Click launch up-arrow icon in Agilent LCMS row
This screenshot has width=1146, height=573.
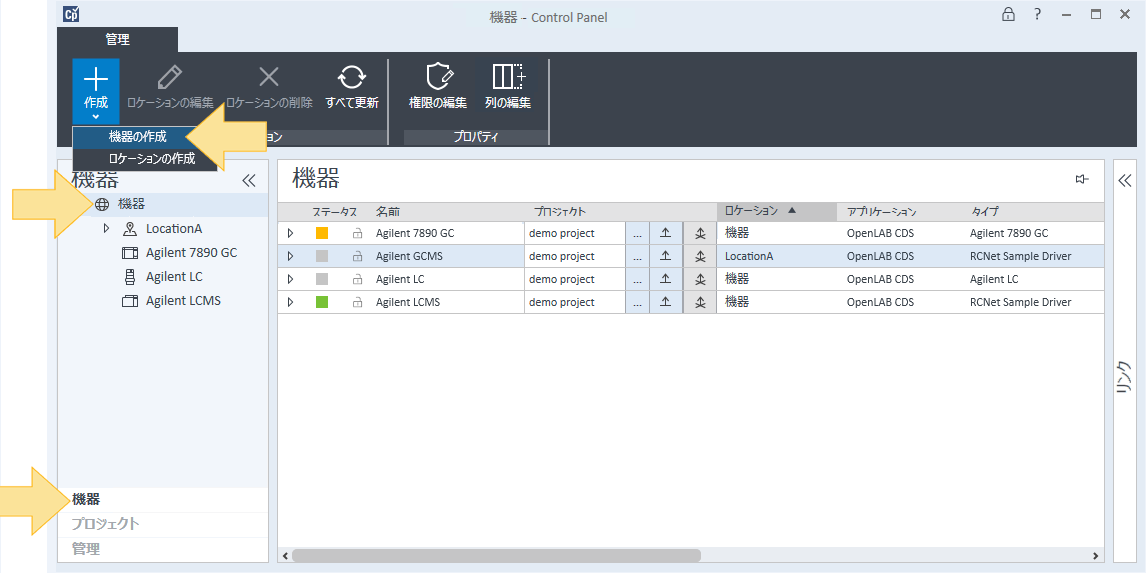click(666, 303)
